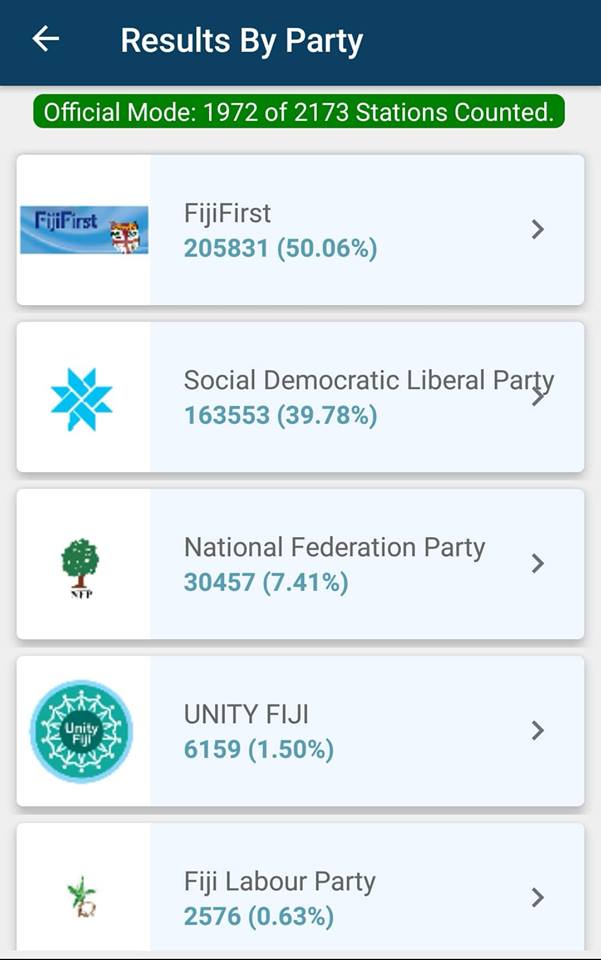This screenshot has height=960, width=601.
Task: Click the National Federation Party tree logo
Action: click(81, 566)
